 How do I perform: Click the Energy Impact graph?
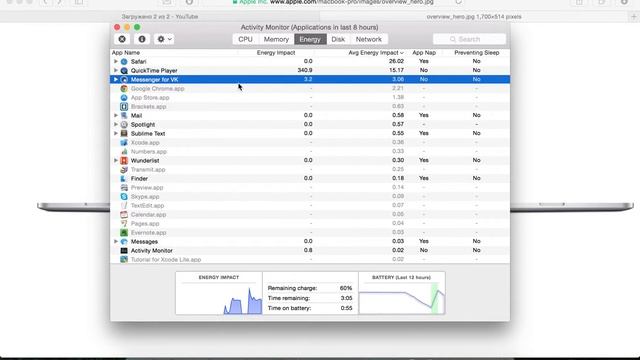pyautogui.click(x=219, y=293)
